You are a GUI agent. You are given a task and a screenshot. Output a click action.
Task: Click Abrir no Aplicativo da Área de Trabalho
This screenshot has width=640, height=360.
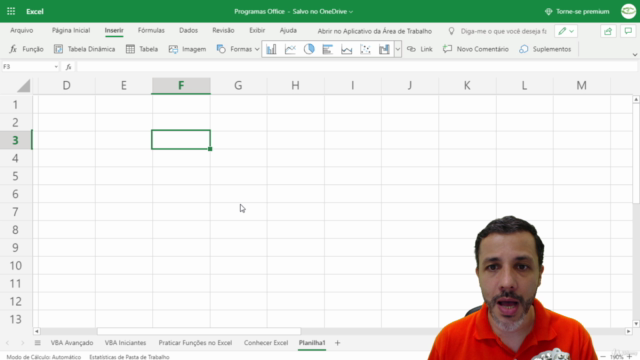[374, 31]
